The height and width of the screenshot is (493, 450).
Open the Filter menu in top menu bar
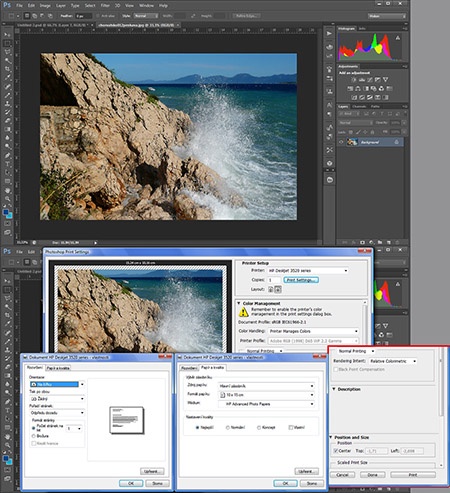pyautogui.click(x=105, y=6)
